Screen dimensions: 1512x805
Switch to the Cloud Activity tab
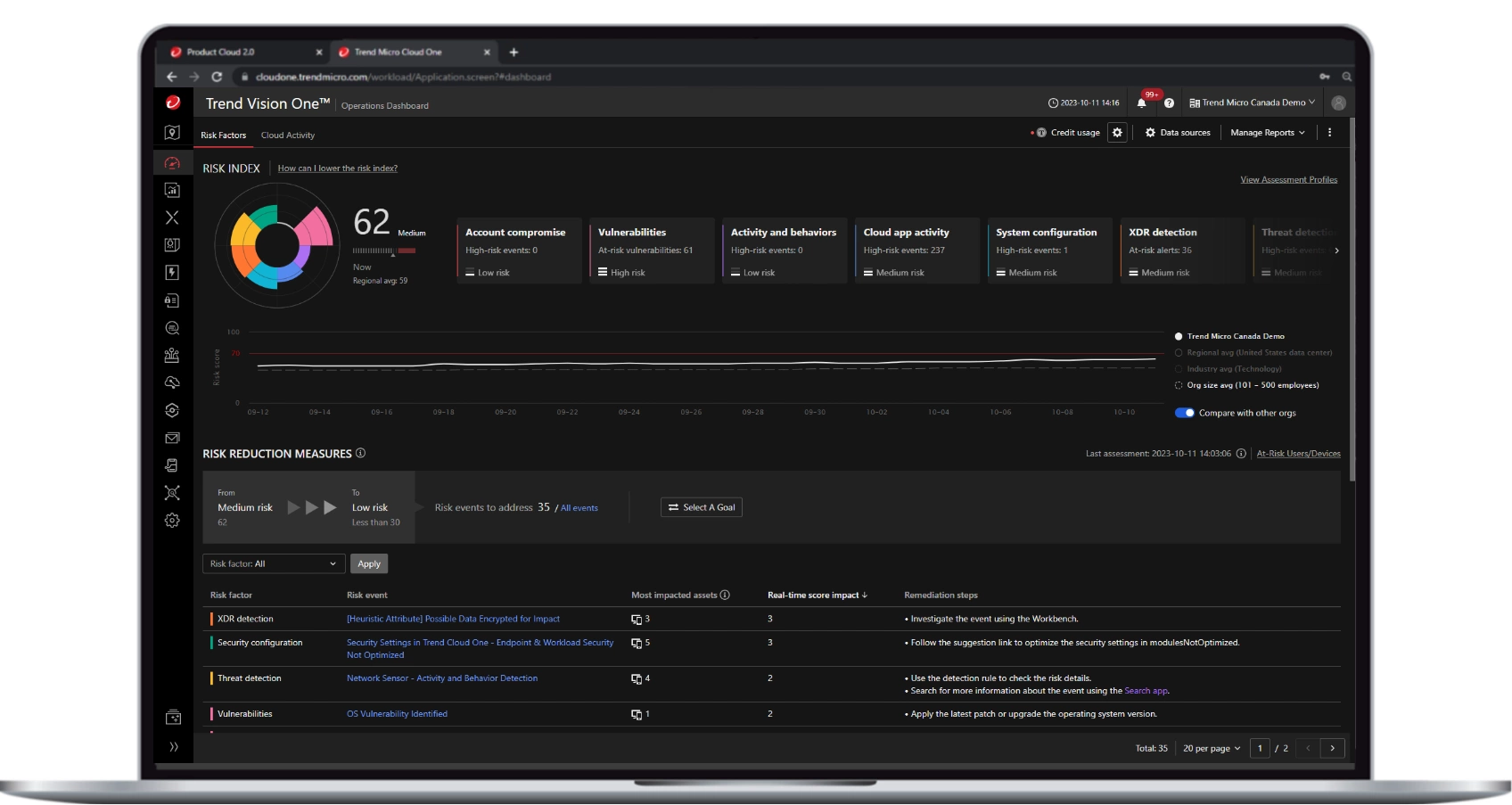pyautogui.click(x=288, y=136)
